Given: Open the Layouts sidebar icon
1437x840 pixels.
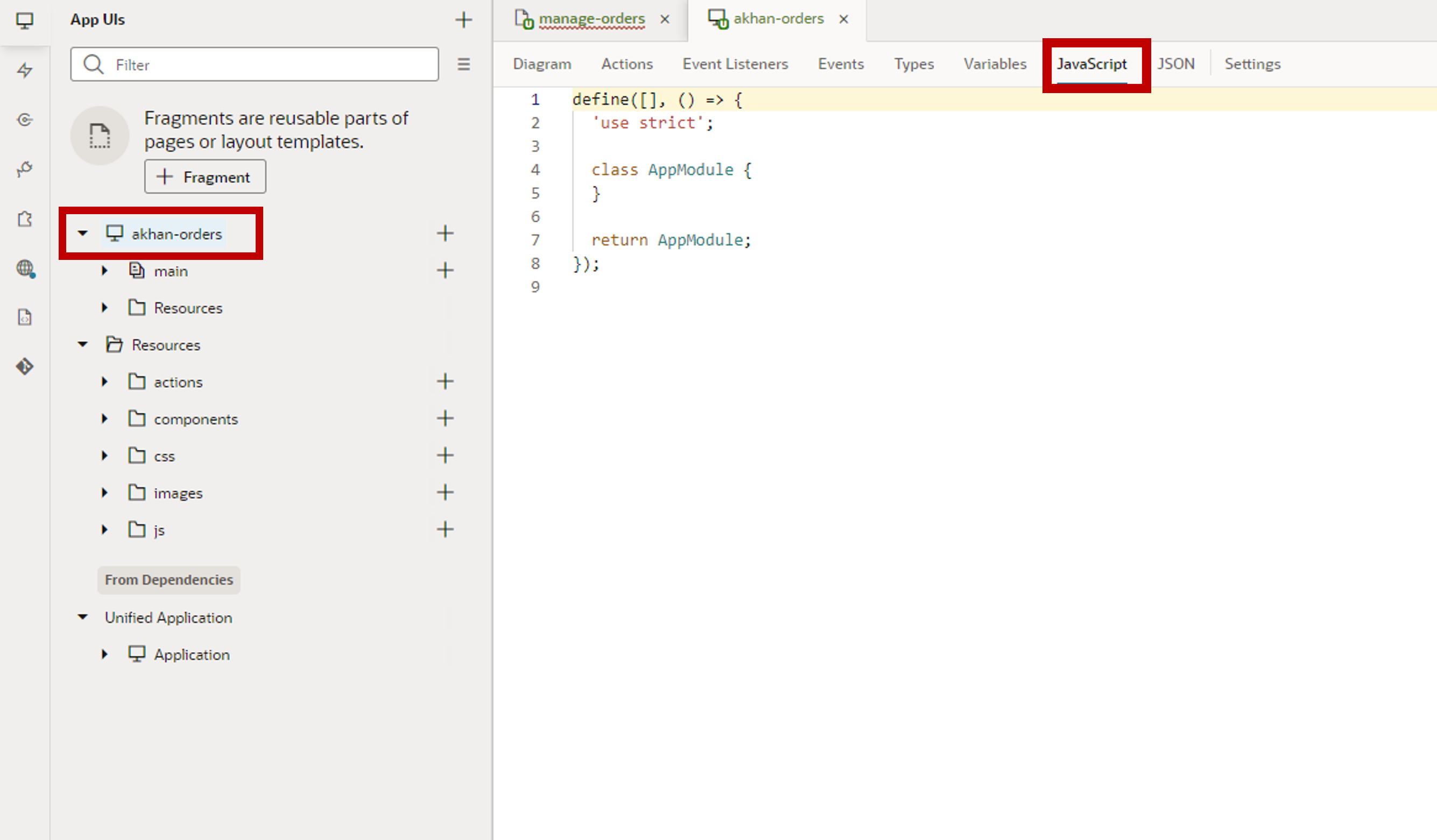Looking at the screenshot, I should (x=25, y=170).
